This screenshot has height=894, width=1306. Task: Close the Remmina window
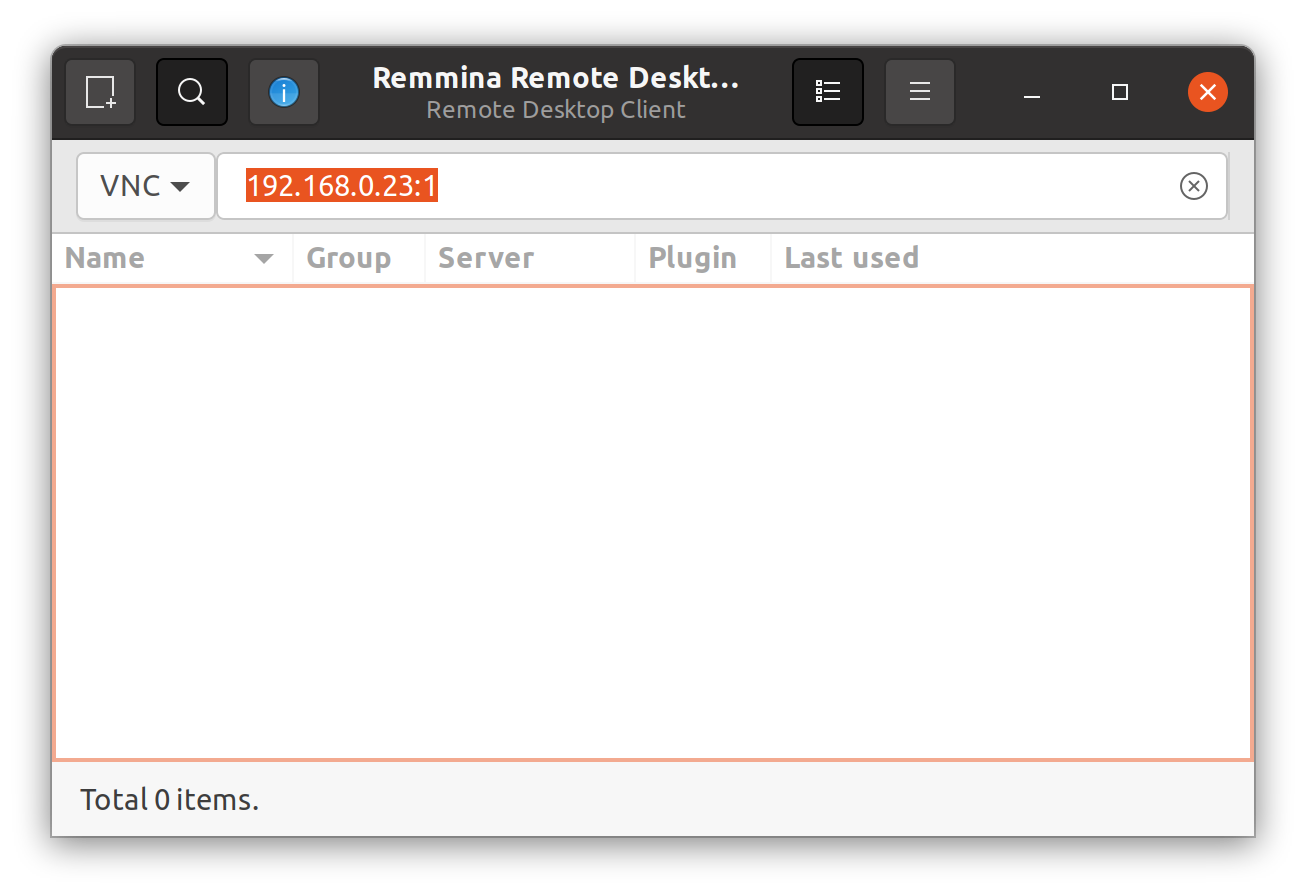point(1208,92)
